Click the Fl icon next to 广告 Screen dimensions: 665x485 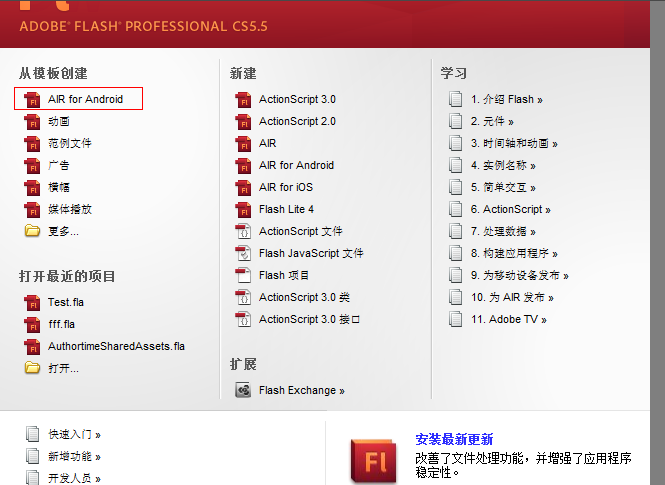(x=32, y=165)
